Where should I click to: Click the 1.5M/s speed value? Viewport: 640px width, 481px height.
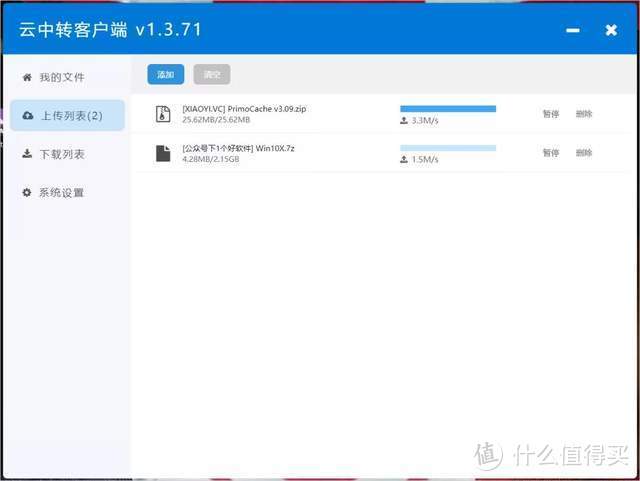pyautogui.click(x=425, y=159)
